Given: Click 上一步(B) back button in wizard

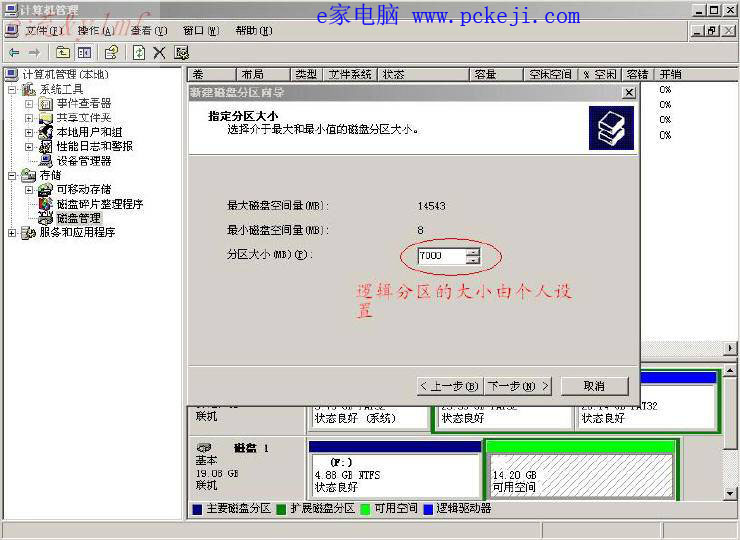Looking at the screenshot, I should 448,386.
